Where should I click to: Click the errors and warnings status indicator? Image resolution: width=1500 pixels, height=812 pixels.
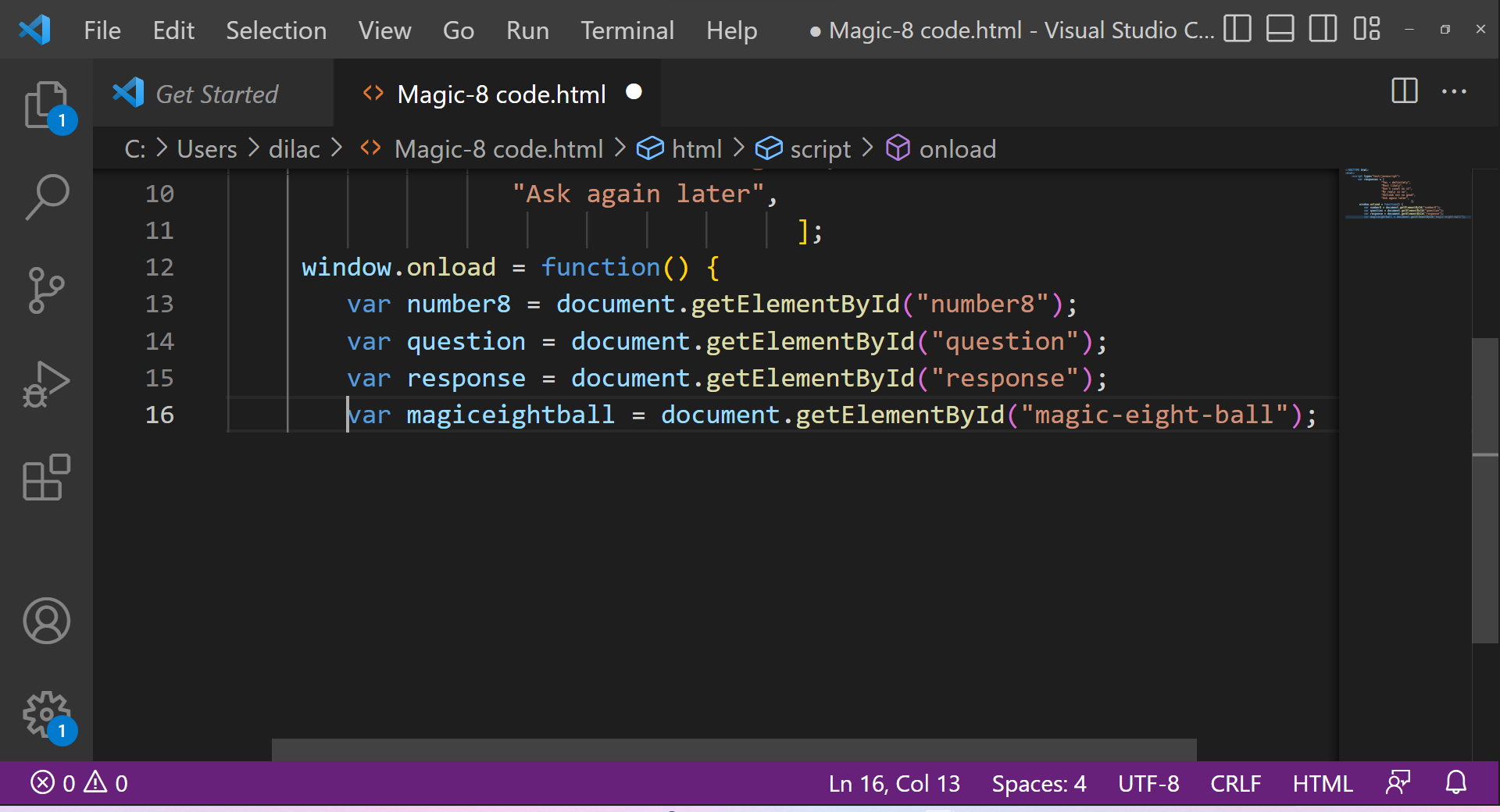(x=78, y=783)
